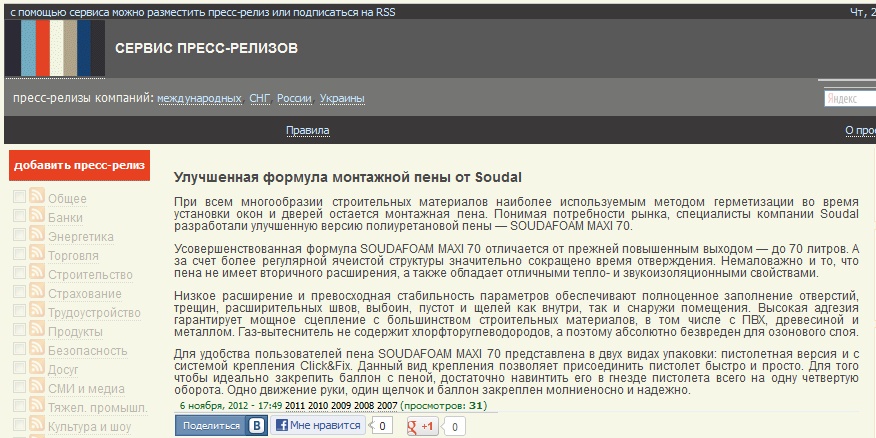Focus the Яндекс search input field

pos(850,98)
